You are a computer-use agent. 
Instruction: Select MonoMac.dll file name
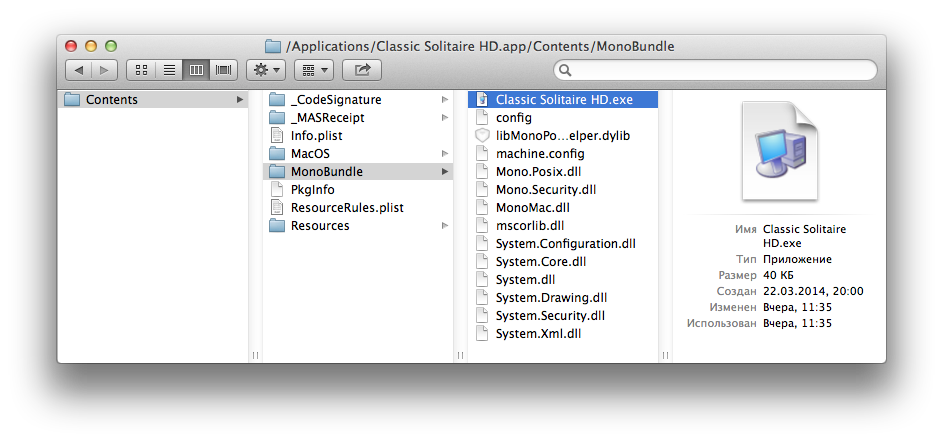(532, 208)
